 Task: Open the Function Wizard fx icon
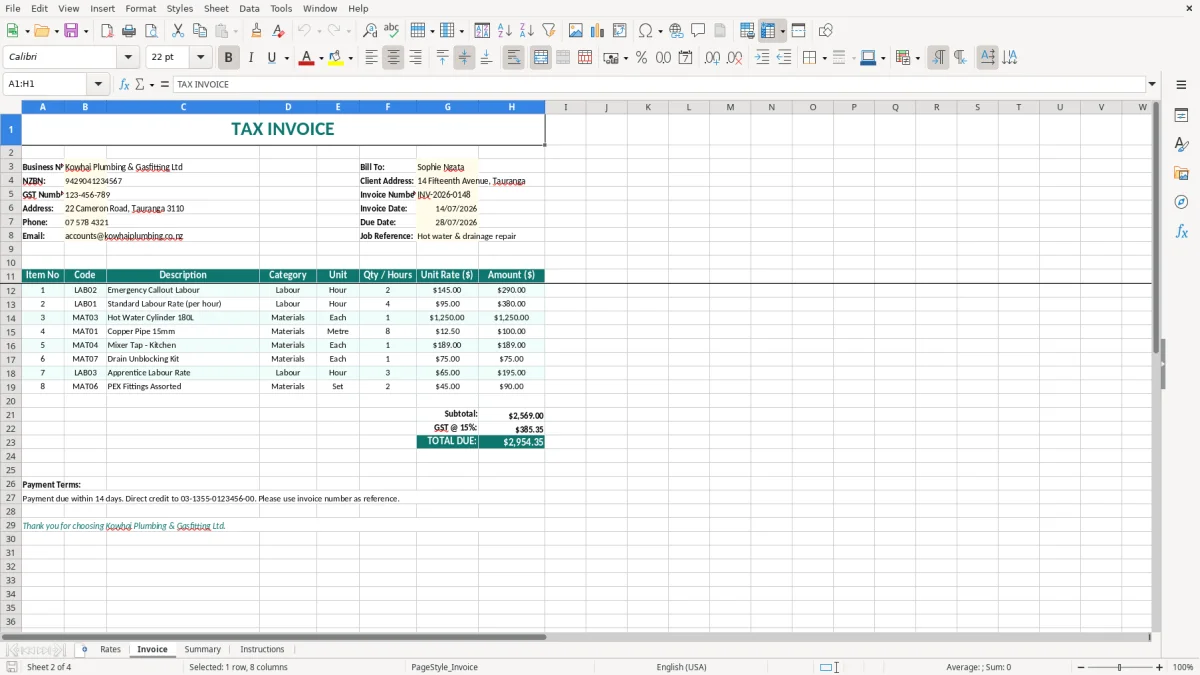(124, 84)
